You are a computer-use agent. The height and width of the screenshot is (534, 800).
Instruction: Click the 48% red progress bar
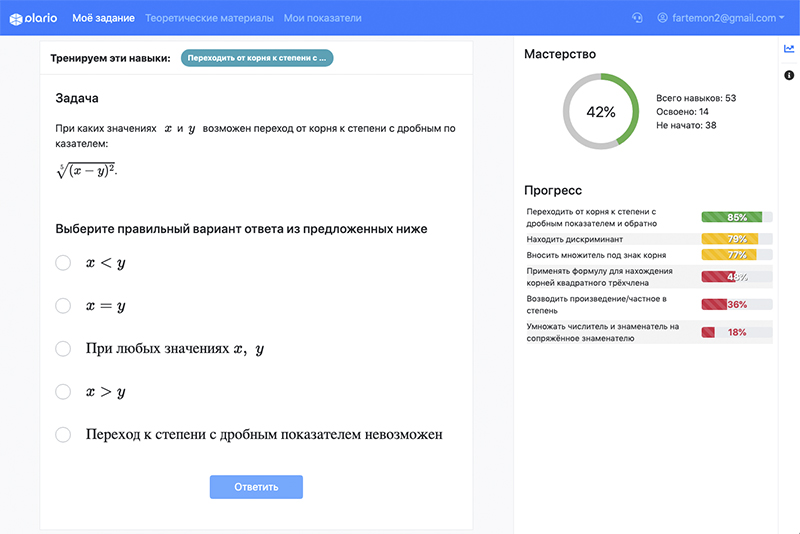coord(737,276)
